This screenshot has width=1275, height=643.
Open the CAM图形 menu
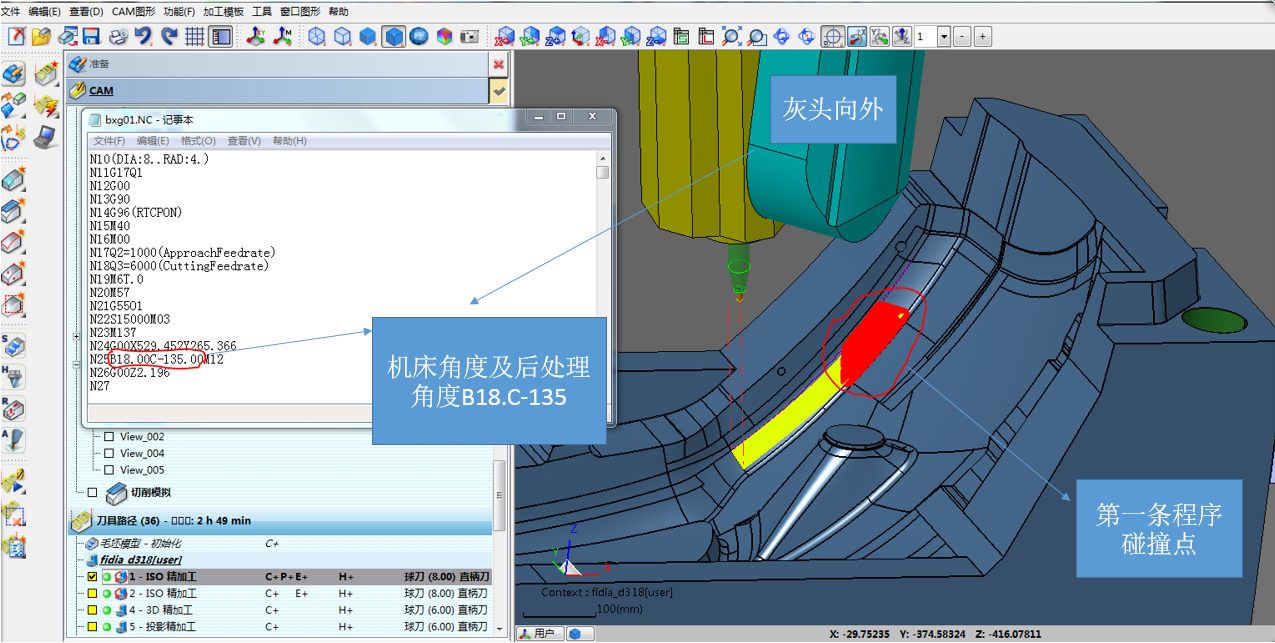133,12
